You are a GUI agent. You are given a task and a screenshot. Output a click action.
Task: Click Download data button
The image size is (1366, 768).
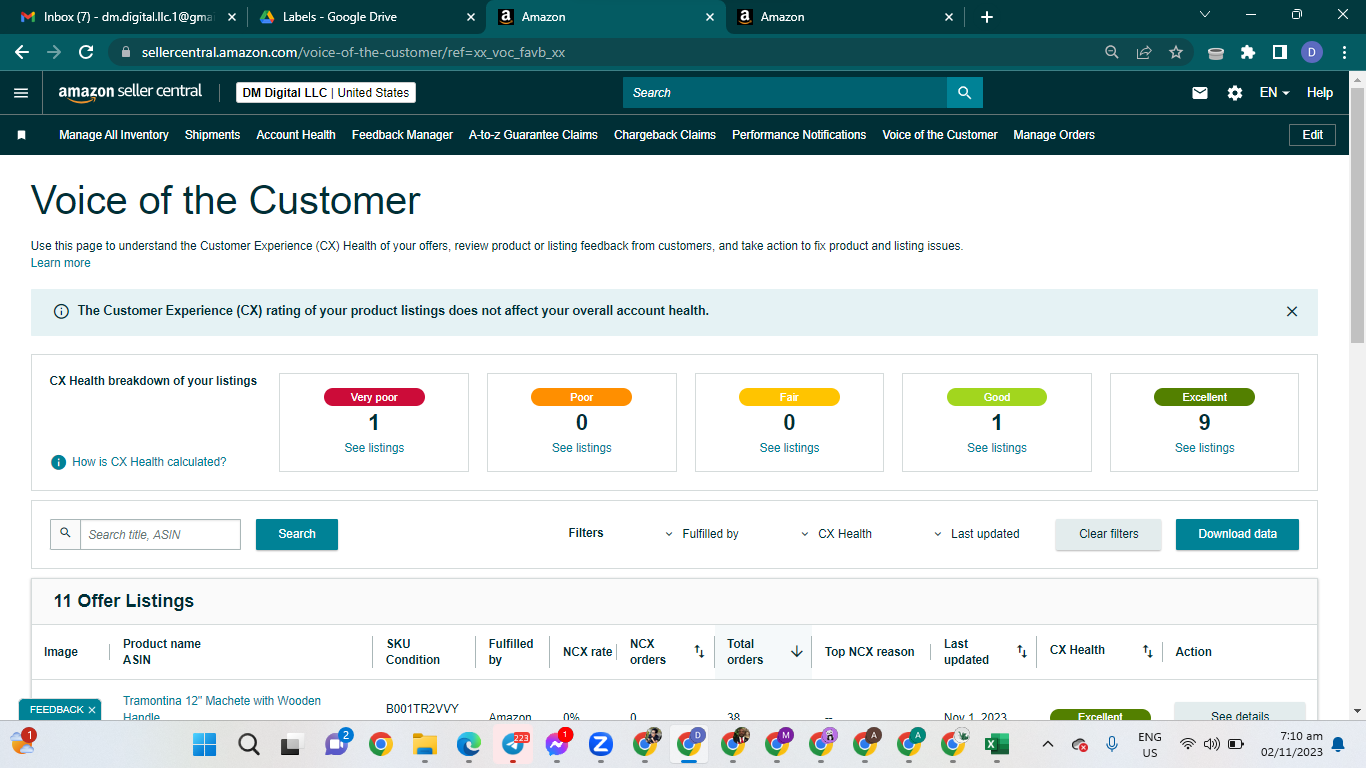pyautogui.click(x=1237, y=534)
